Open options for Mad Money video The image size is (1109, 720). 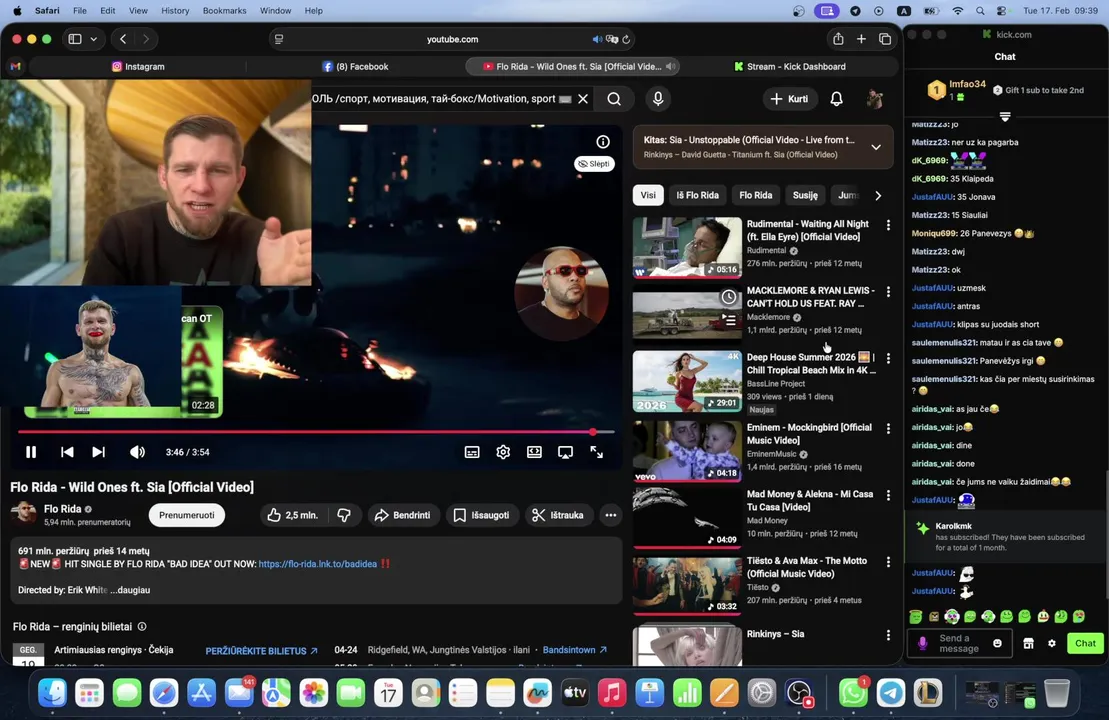(888, 495)
